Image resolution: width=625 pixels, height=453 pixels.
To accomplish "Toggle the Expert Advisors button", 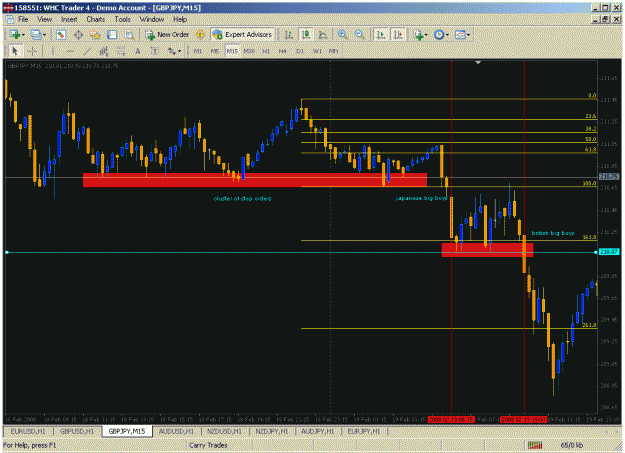I will click(242, 35).
